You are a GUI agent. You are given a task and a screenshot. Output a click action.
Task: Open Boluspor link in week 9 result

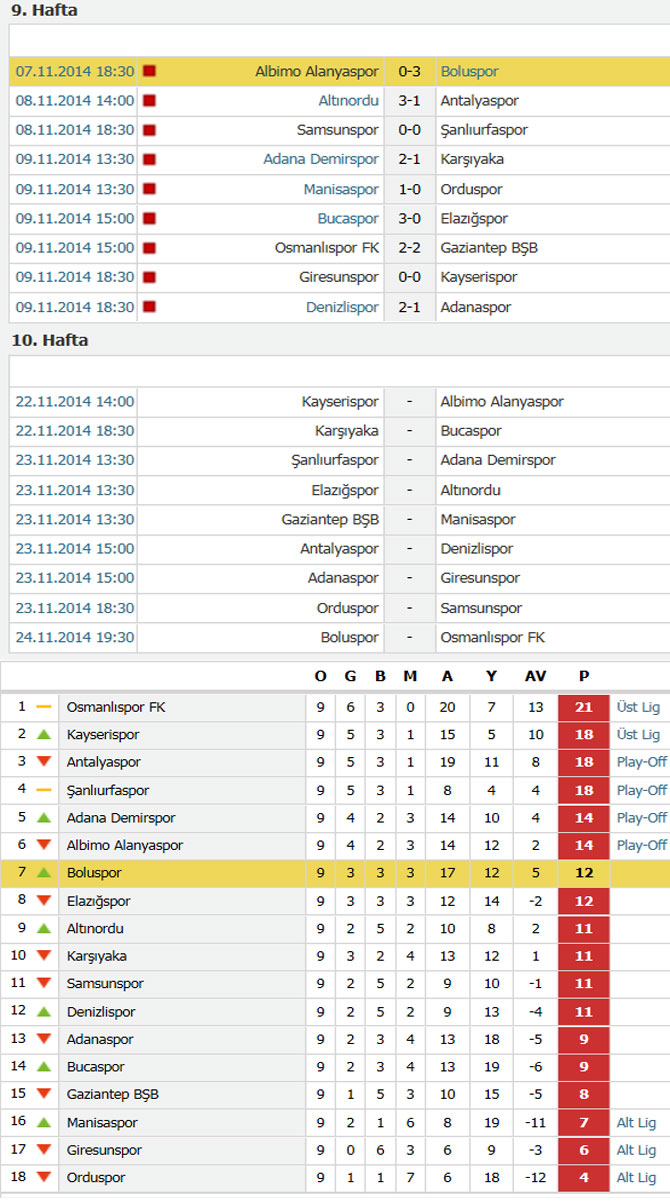tap(469, 71)
